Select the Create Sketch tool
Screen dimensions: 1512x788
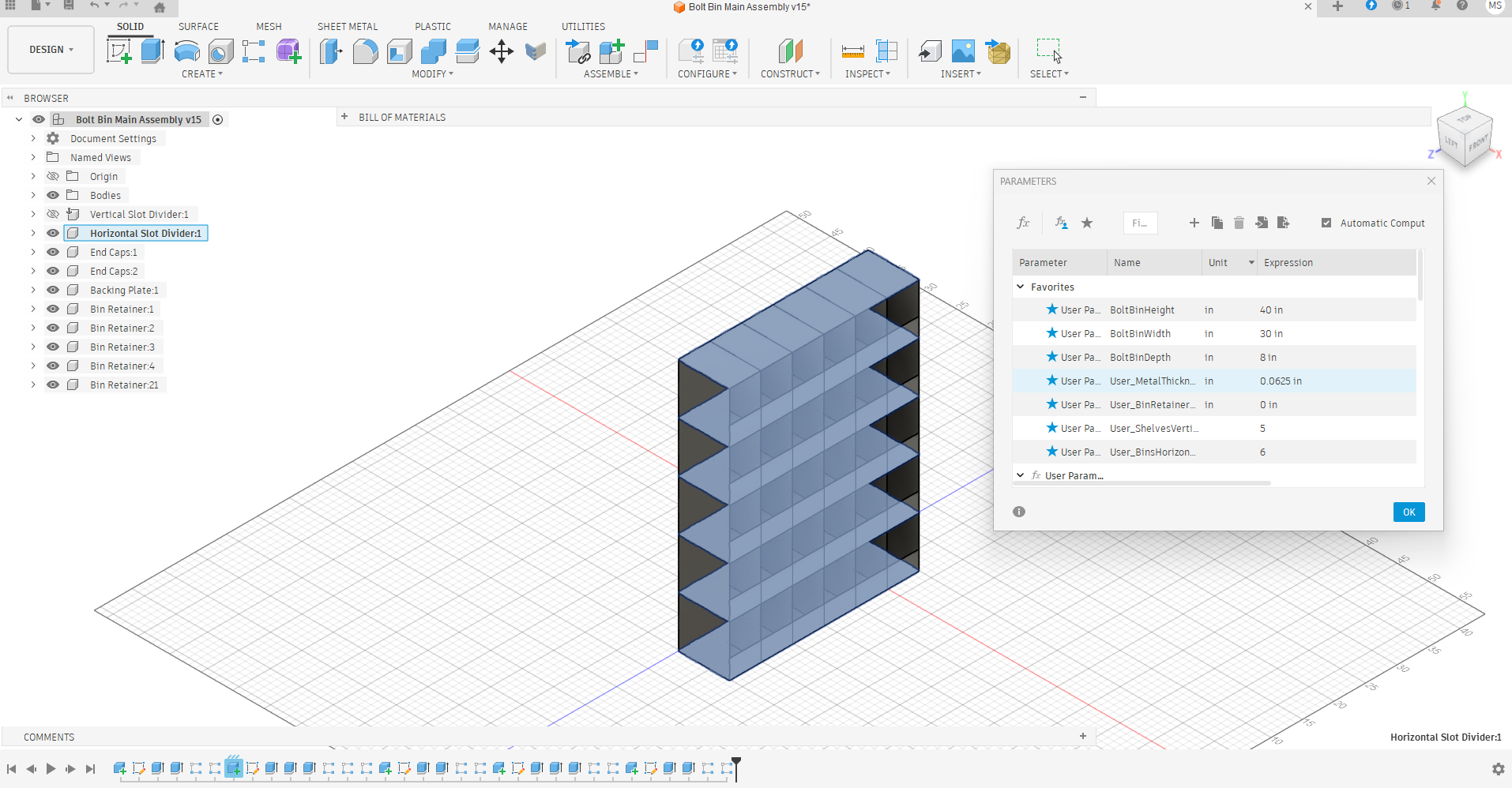119,50
